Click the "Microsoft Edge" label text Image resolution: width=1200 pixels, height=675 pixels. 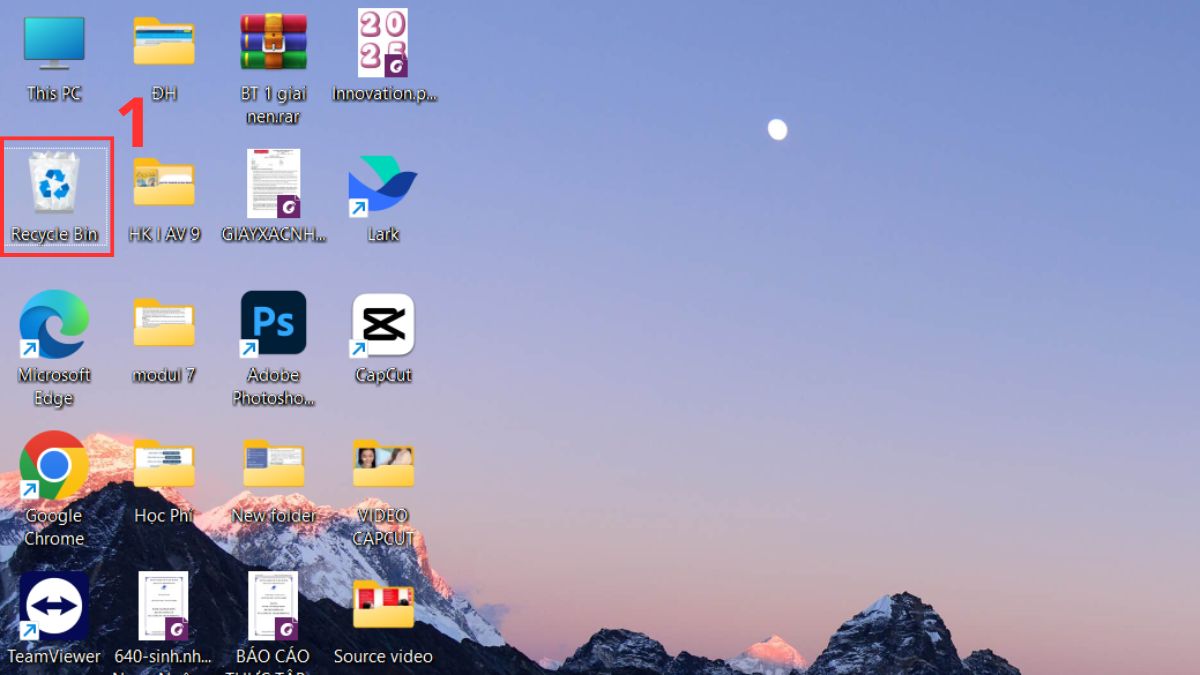(x=54, y=387)
